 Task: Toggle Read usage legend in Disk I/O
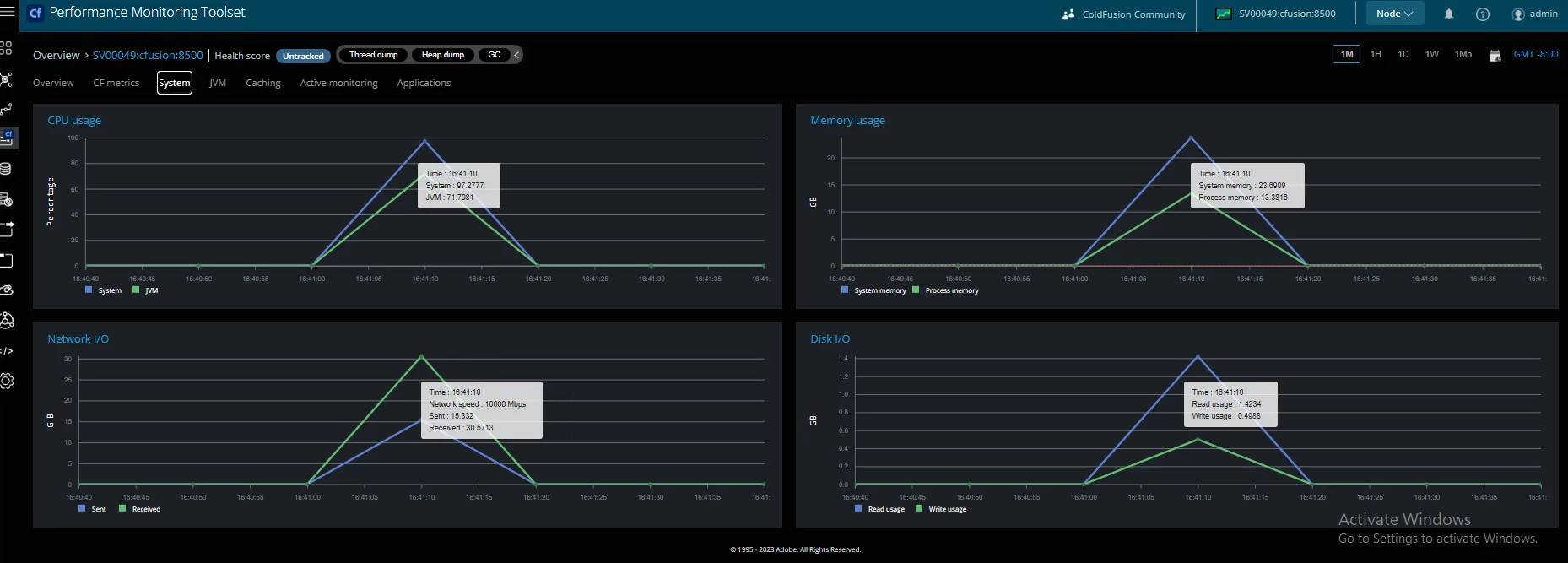pyautogui.click(x=879, y=509)
